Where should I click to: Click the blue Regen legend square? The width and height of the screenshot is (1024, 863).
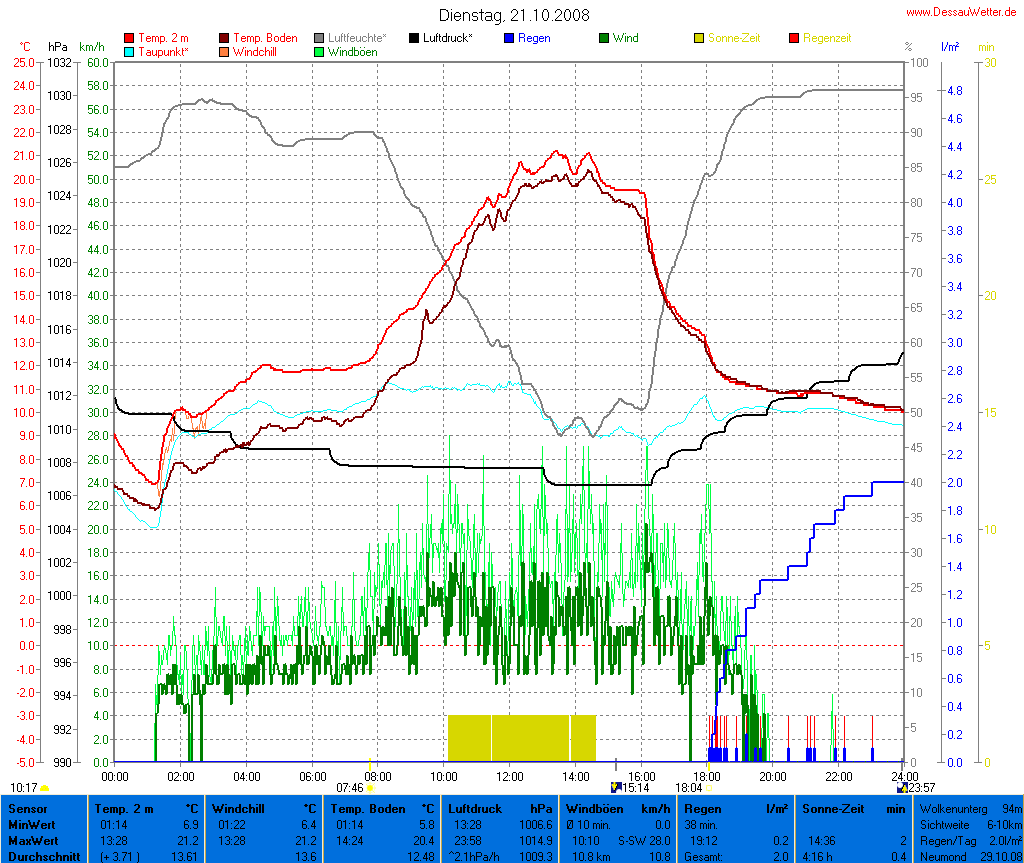point(509,38)
